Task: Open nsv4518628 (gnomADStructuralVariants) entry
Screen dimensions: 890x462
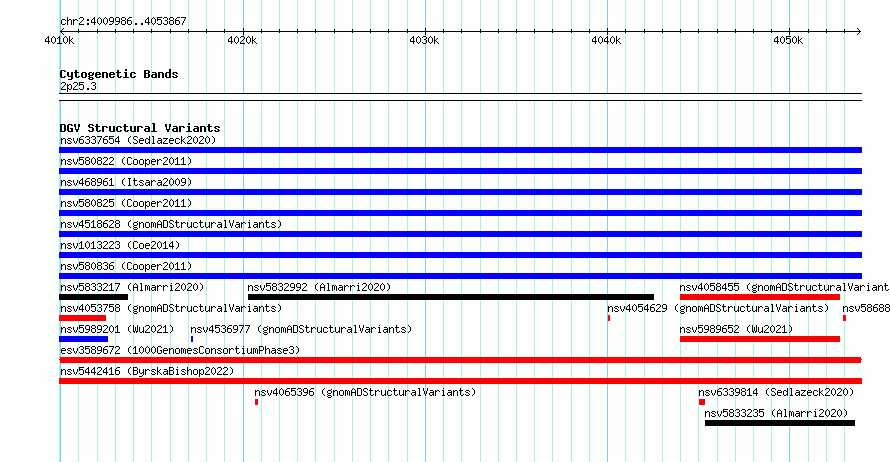Action: coord(171,224)
